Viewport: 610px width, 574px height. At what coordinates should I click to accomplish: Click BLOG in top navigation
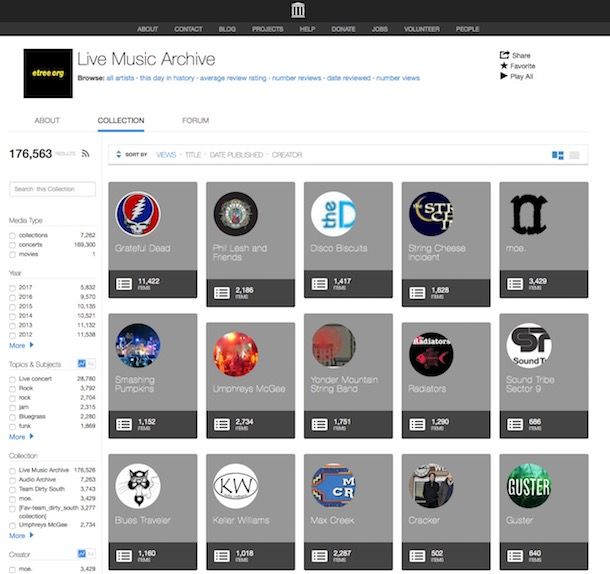[227, 29]
